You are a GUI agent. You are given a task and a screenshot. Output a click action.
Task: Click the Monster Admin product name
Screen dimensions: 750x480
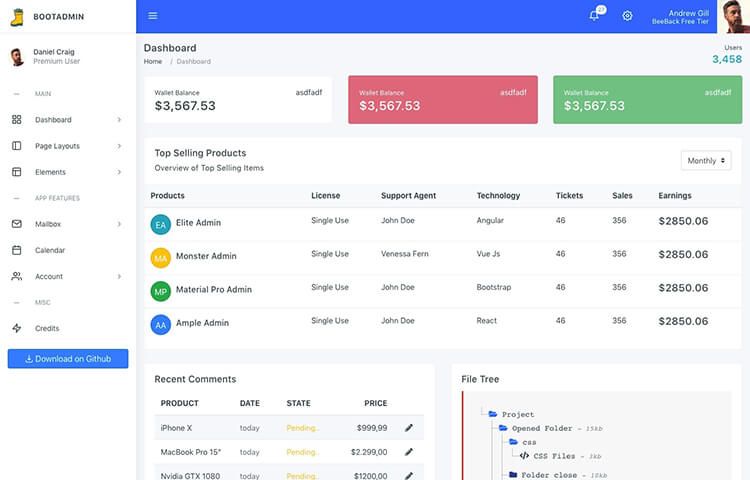pyautogui.click(x=206, y=256)
